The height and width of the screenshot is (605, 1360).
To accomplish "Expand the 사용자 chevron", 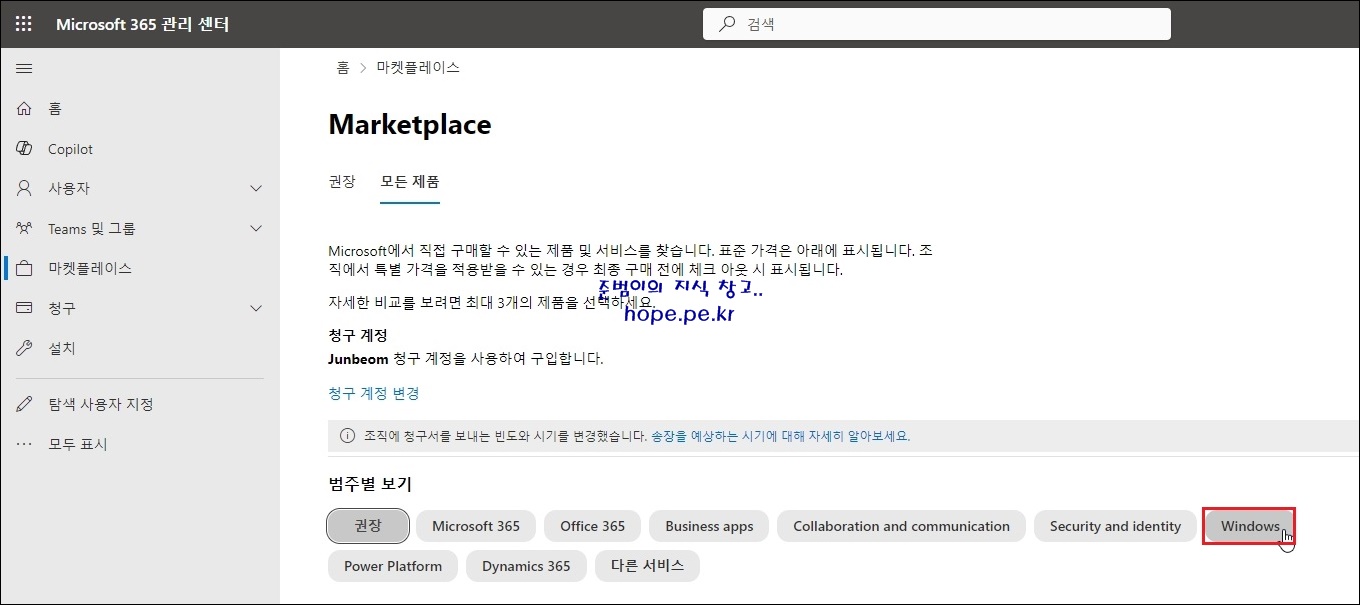I will 256,188.
